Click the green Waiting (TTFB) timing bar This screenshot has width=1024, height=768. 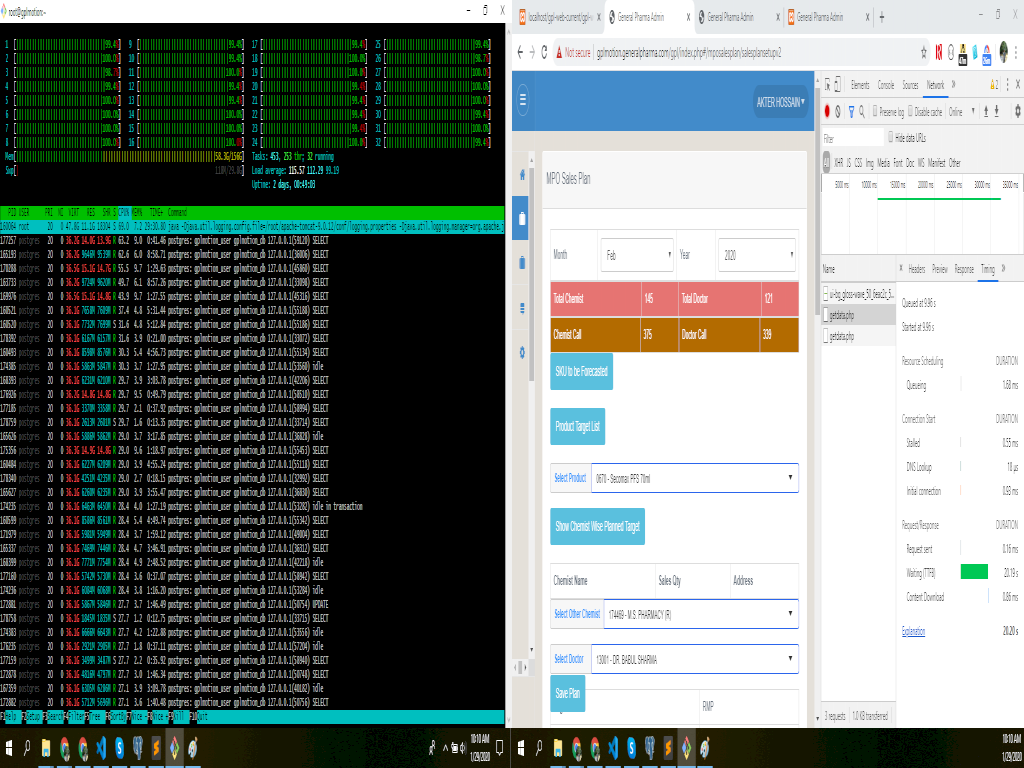(974, 572)
